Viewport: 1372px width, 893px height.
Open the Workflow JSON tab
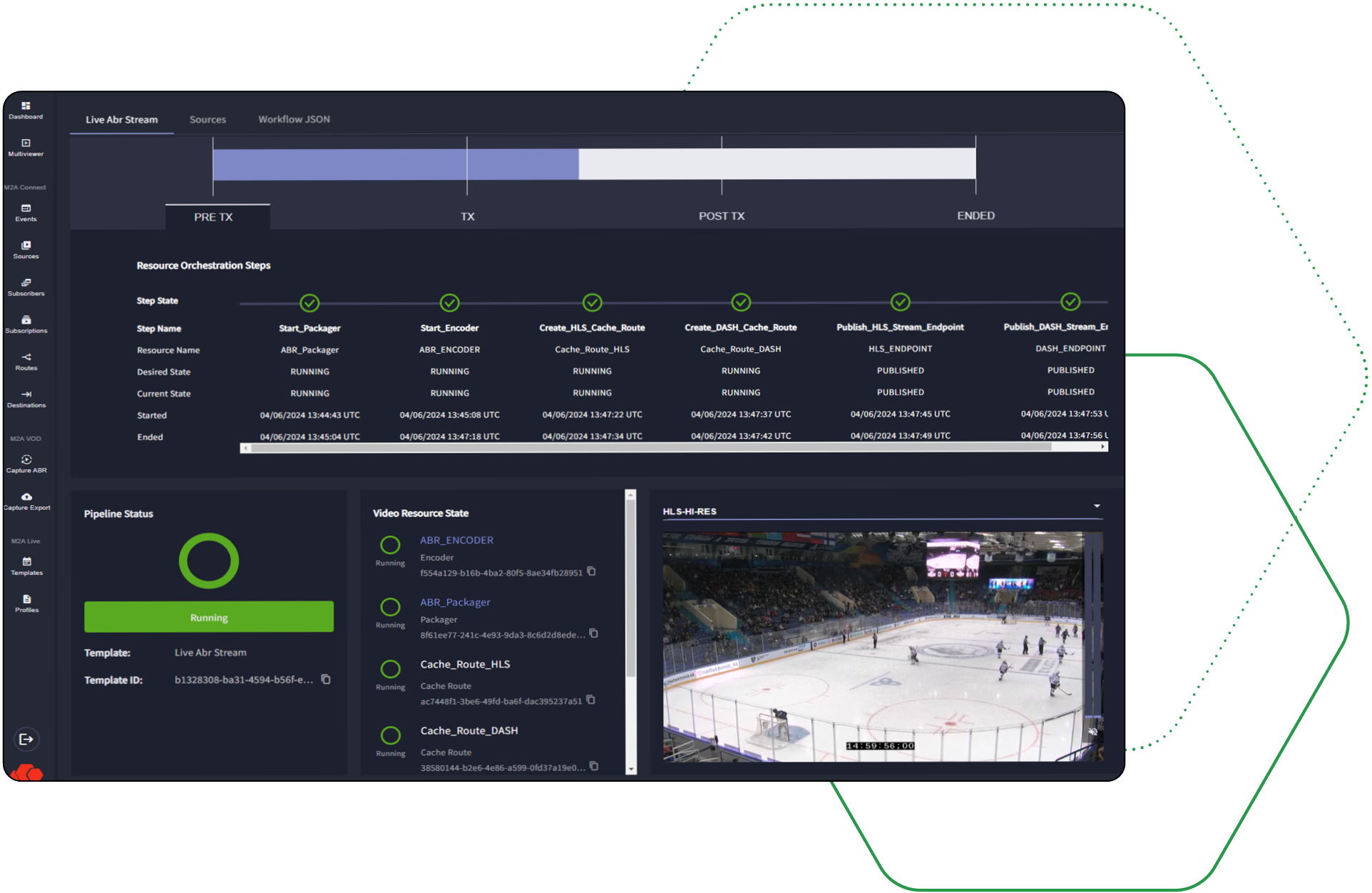[x=294, y=119]
